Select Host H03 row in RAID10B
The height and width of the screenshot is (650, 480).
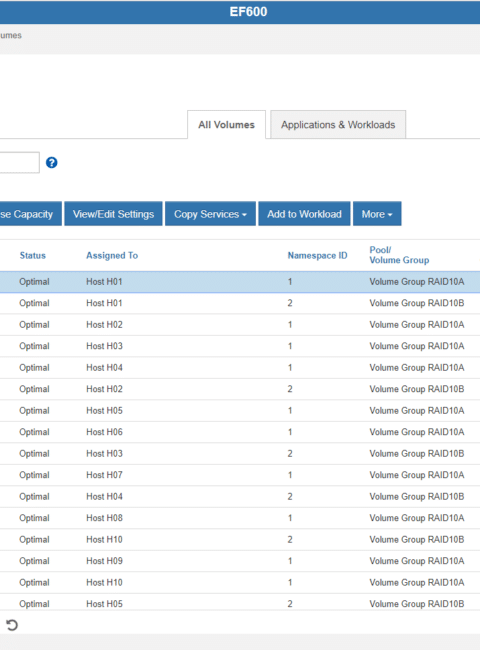240,454
